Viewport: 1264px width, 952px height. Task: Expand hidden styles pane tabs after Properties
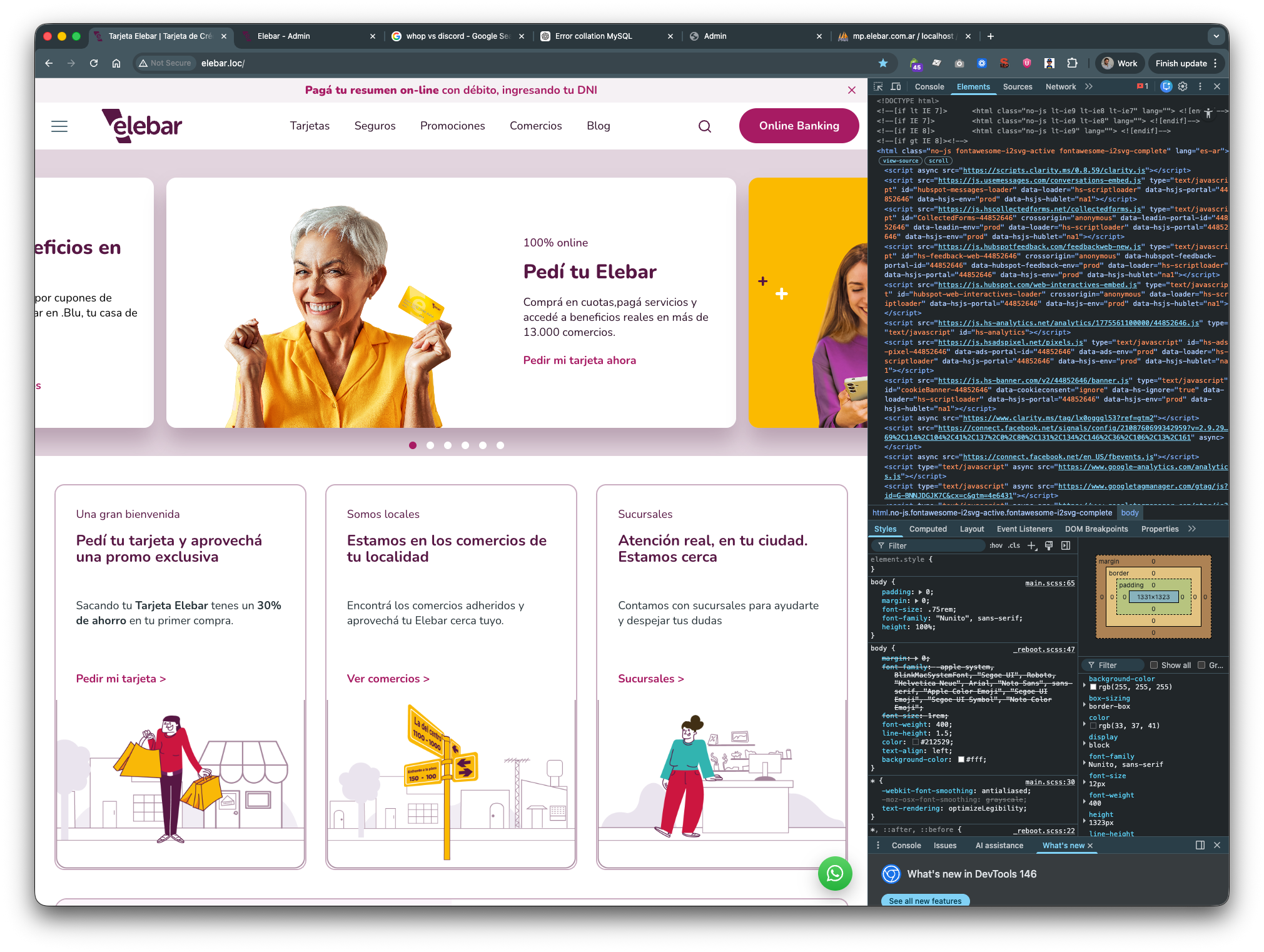click(x=1192, y=529)
